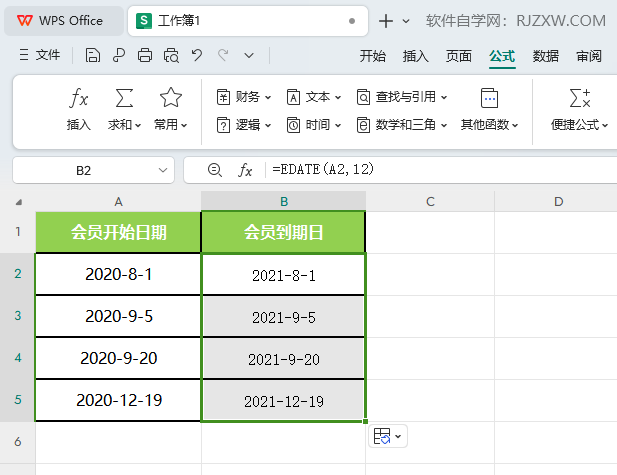Viewport: 617px width, 475px height.
Task: Open the 文件 (File) menu
Action: pos(40,56)
